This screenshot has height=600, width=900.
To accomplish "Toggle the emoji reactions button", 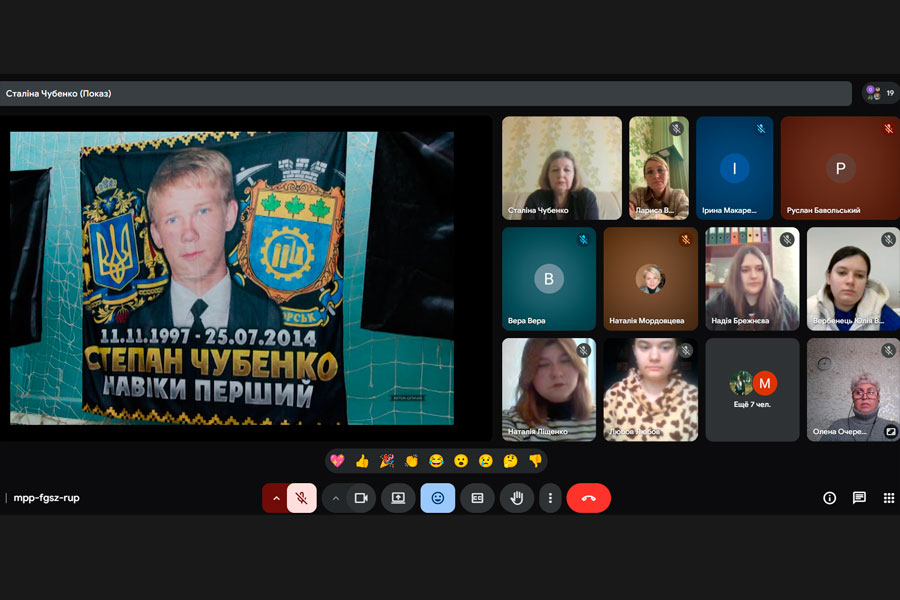I will click(x=438, y=498).
